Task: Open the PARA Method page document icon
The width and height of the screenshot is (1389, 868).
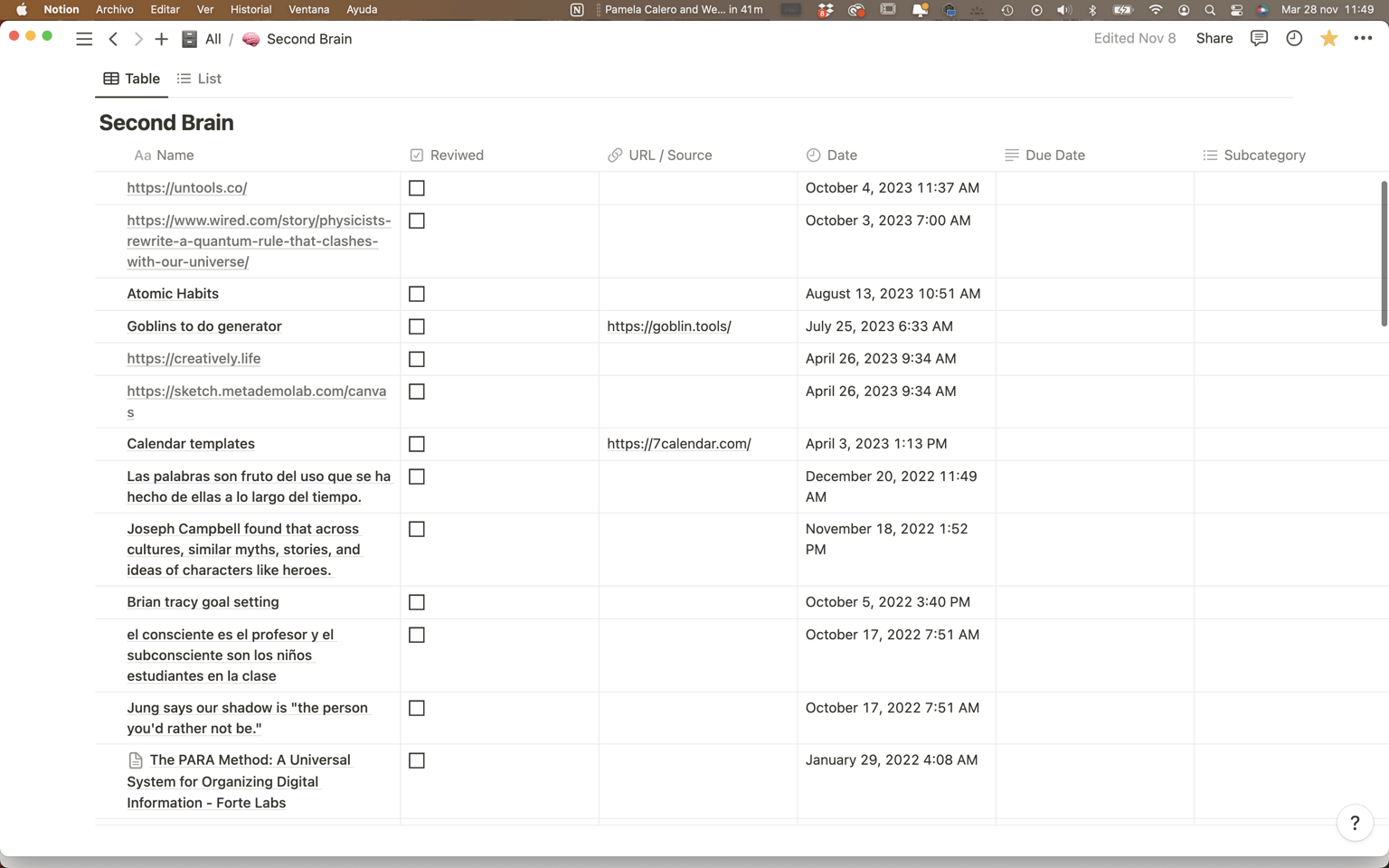Action: pos(136,760)
